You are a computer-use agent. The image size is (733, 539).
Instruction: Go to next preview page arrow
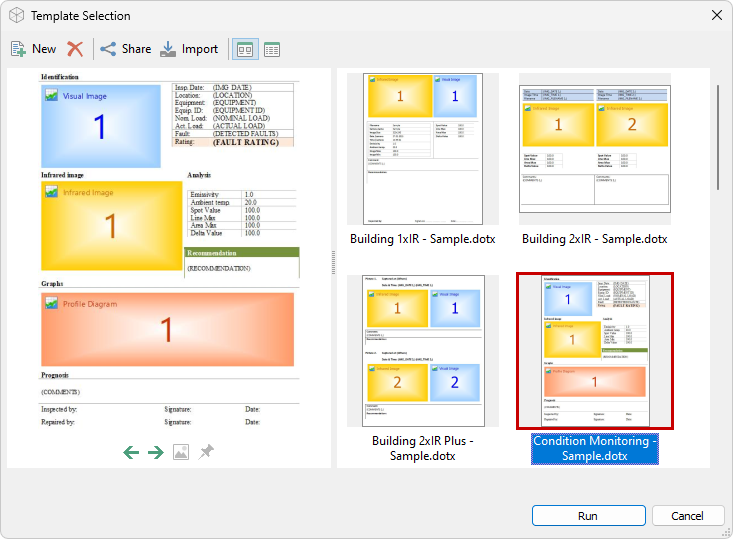pyautogui.click(x=156, y=452)
